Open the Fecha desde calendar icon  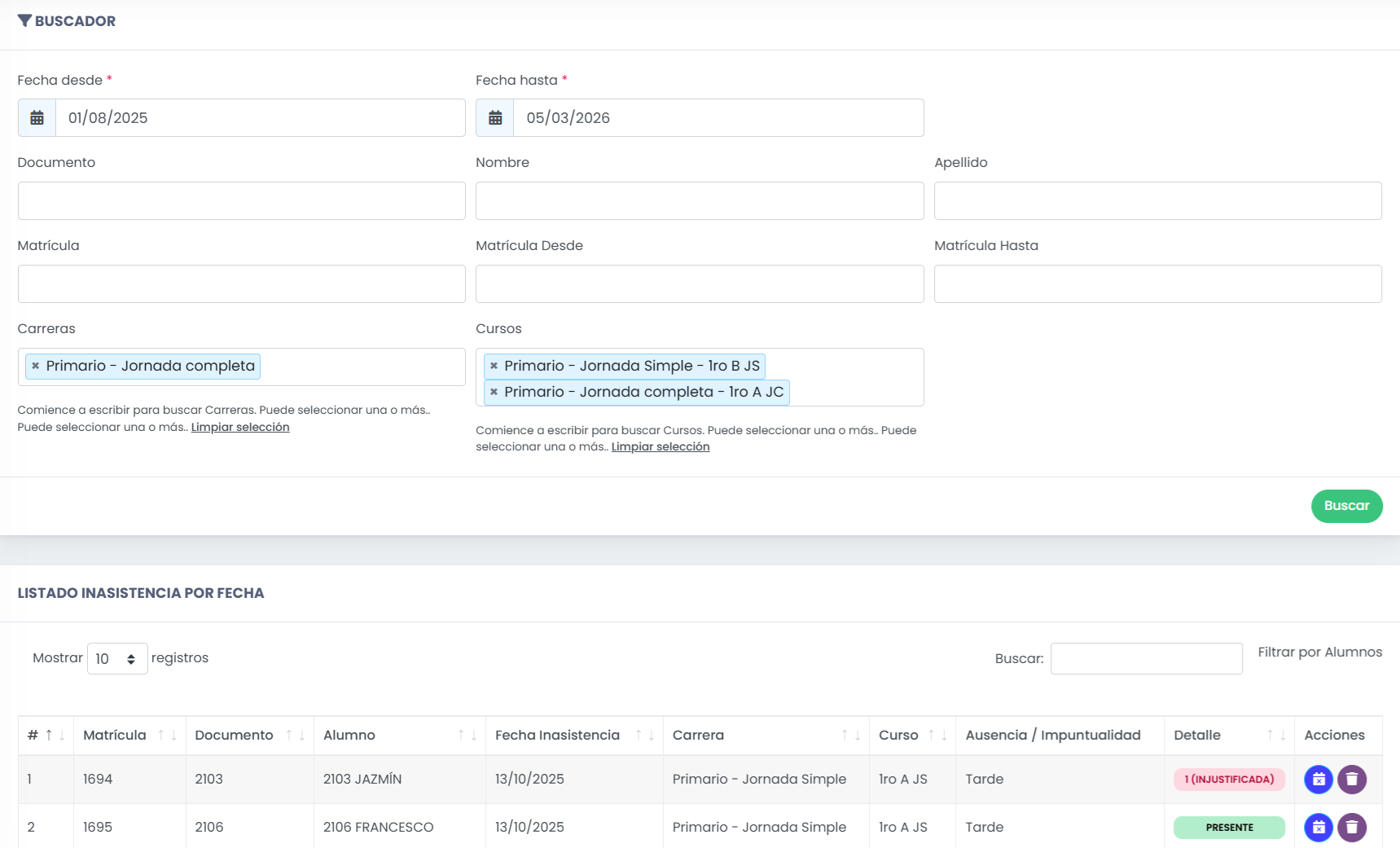(x=37, y=118)
